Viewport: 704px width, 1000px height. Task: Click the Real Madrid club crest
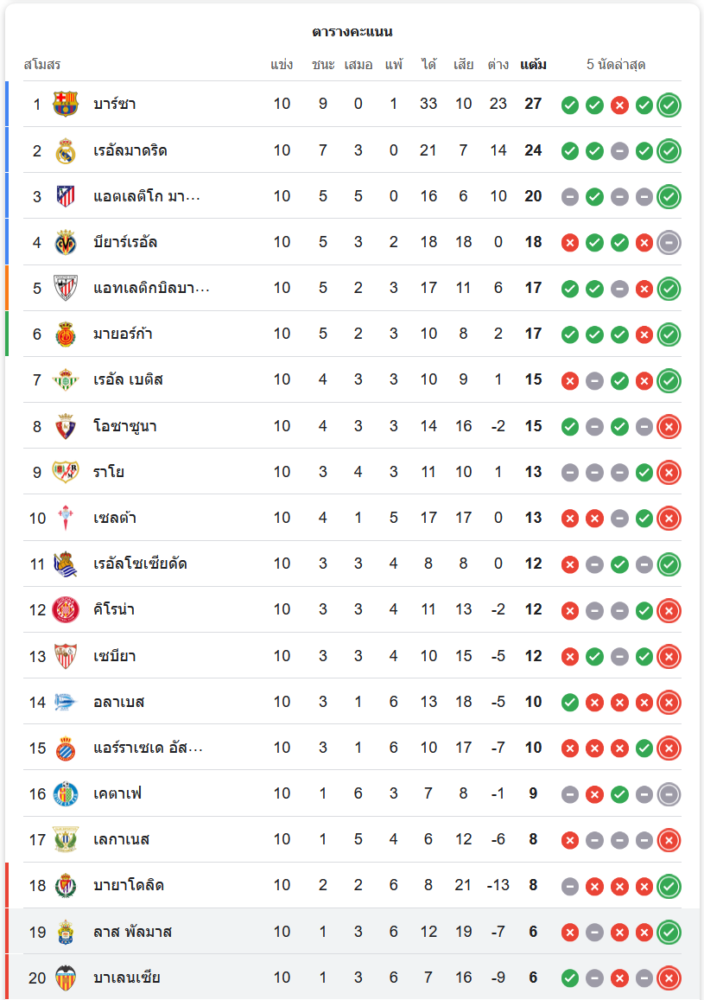click(x=66, y=150)
